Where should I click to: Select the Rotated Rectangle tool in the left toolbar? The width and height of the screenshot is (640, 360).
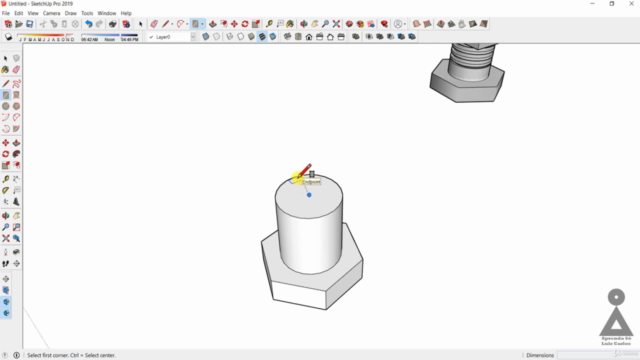(16, 95)
